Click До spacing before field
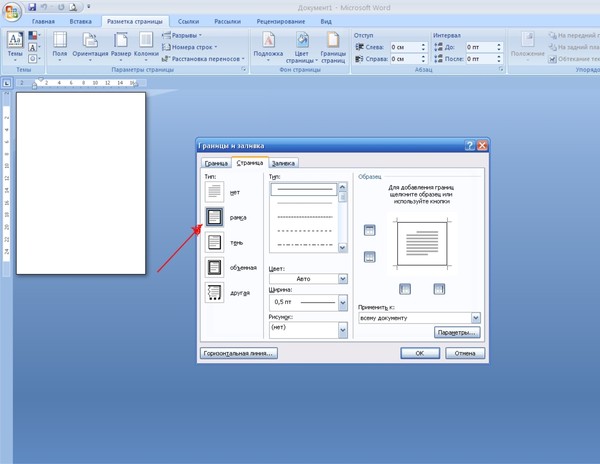Viewport: 600px width, 464px height. [x=480, y=47]
